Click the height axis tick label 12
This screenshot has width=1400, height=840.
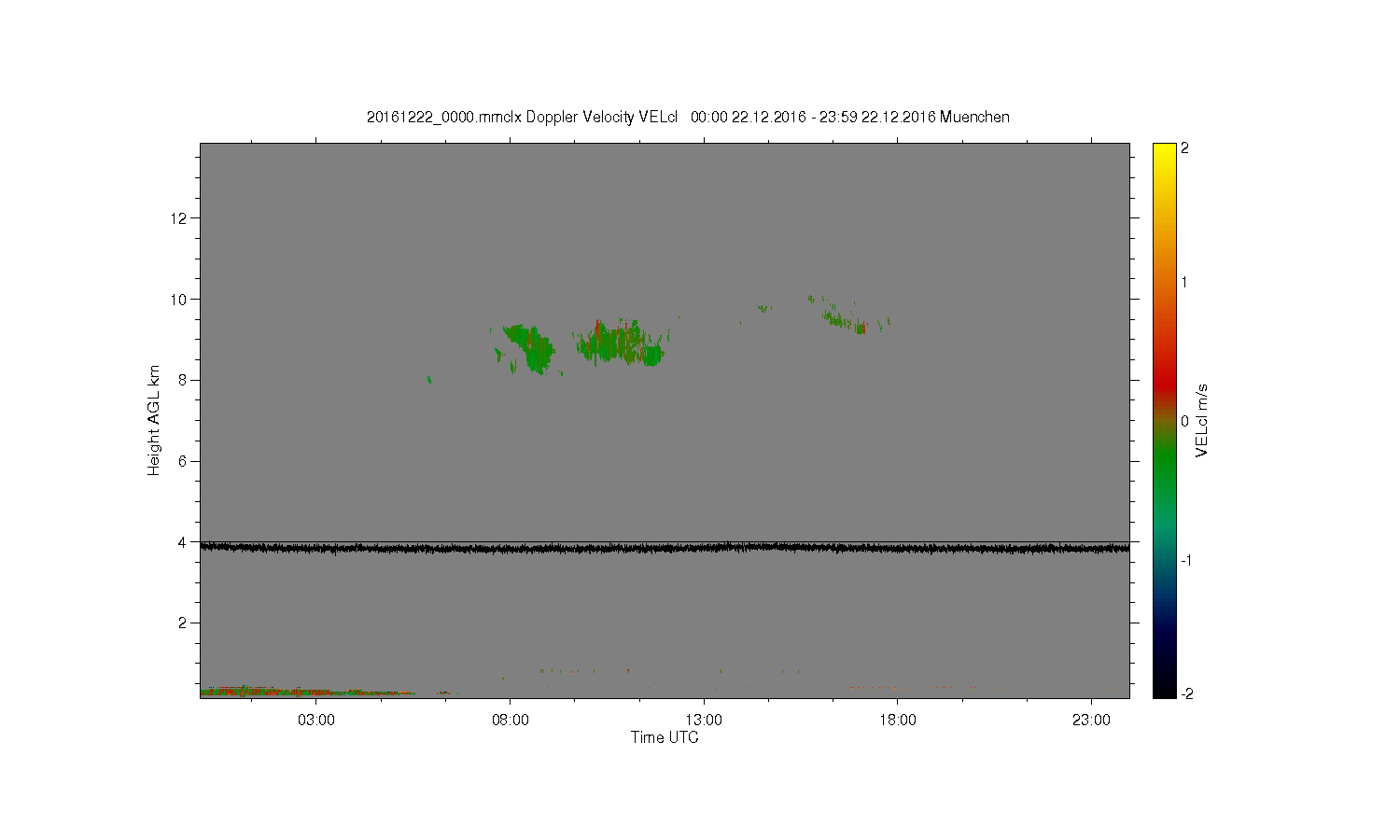(180, 218)
